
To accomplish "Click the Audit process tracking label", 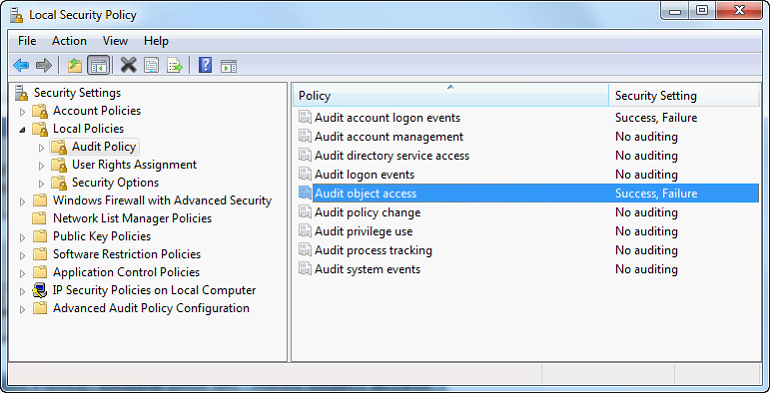I will [373, 250].
